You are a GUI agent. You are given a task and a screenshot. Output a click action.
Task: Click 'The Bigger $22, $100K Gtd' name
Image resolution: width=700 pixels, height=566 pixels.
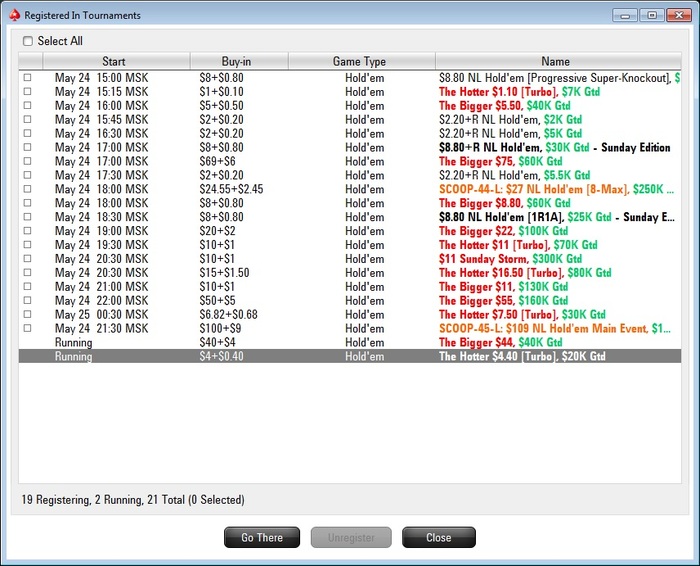click(x=503, y=231)
